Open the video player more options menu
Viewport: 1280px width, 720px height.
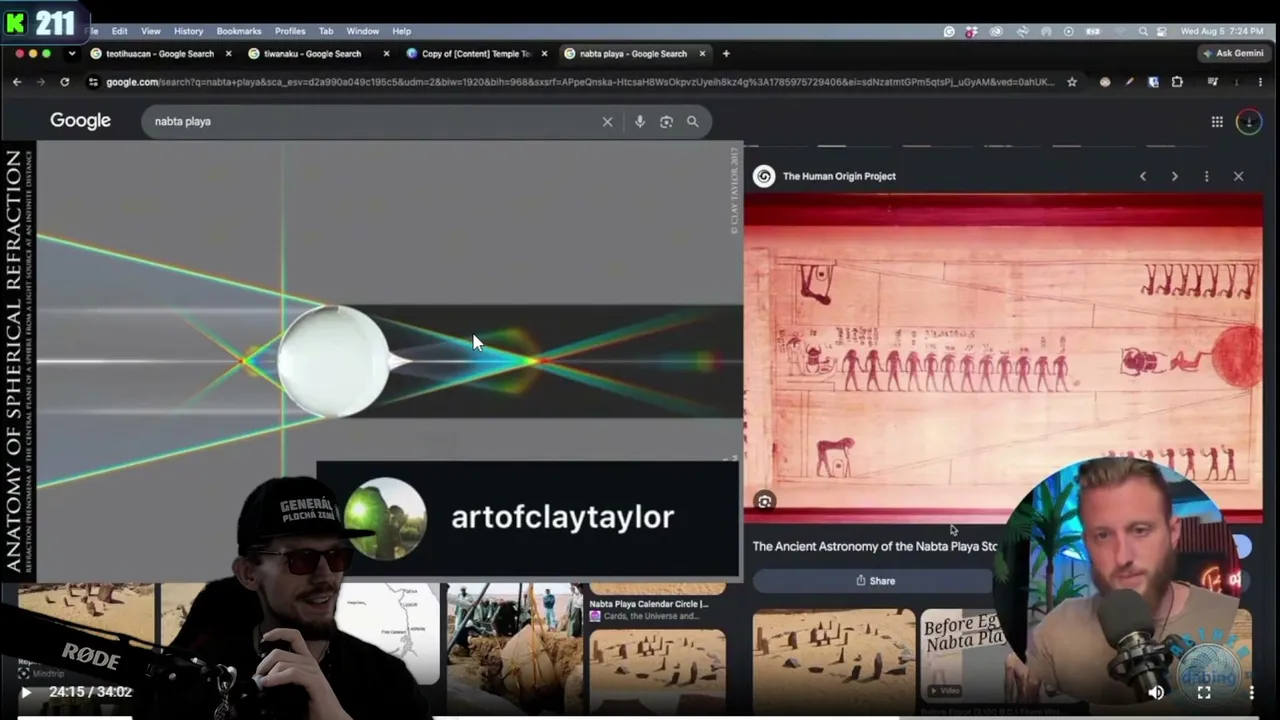(x=1251, y=692)
